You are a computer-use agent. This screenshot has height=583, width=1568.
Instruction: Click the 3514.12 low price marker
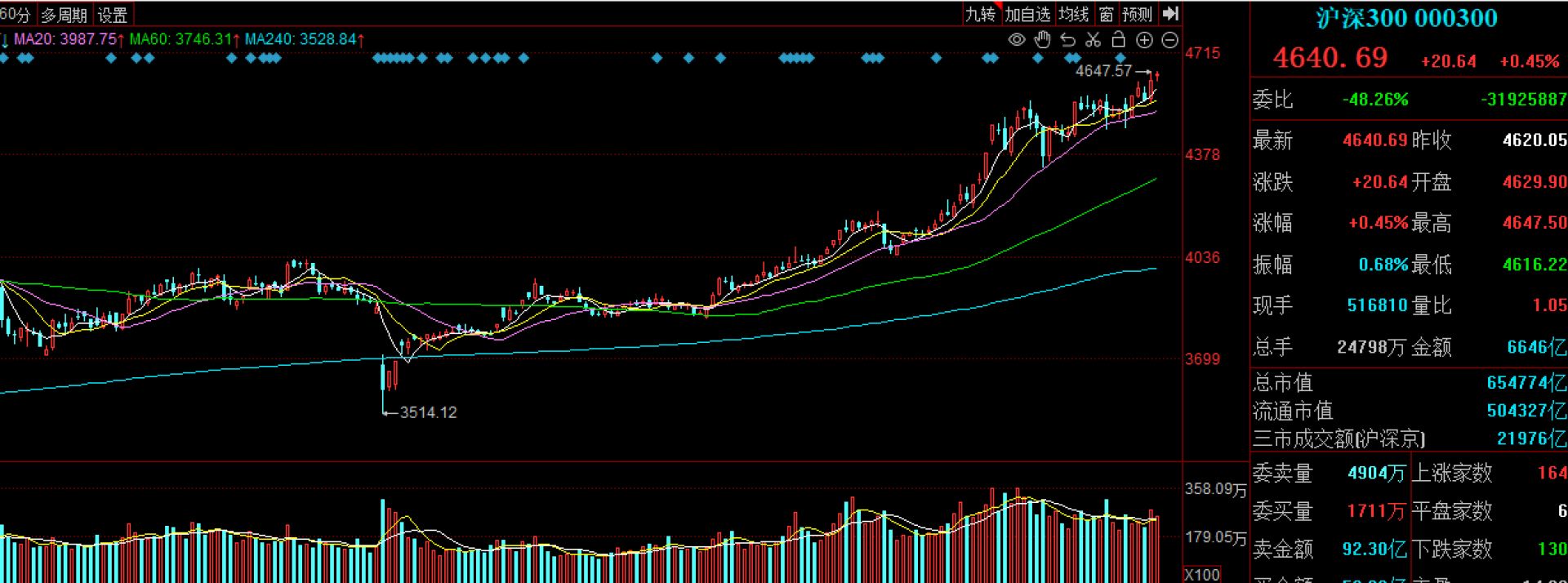coord(428,412)
